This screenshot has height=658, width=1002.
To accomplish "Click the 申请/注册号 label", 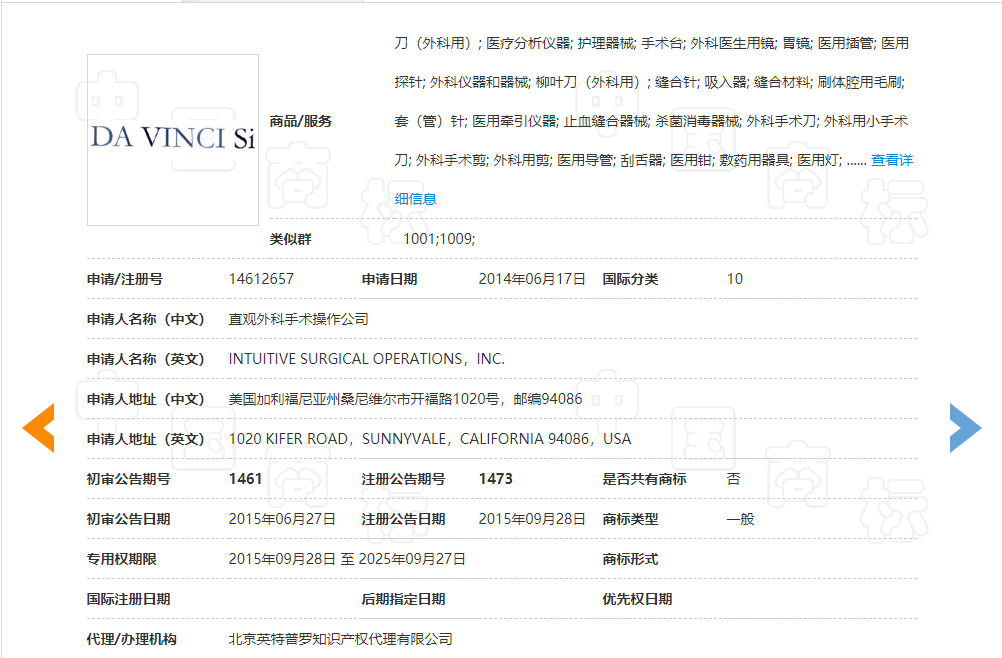I will coord(125,279).
